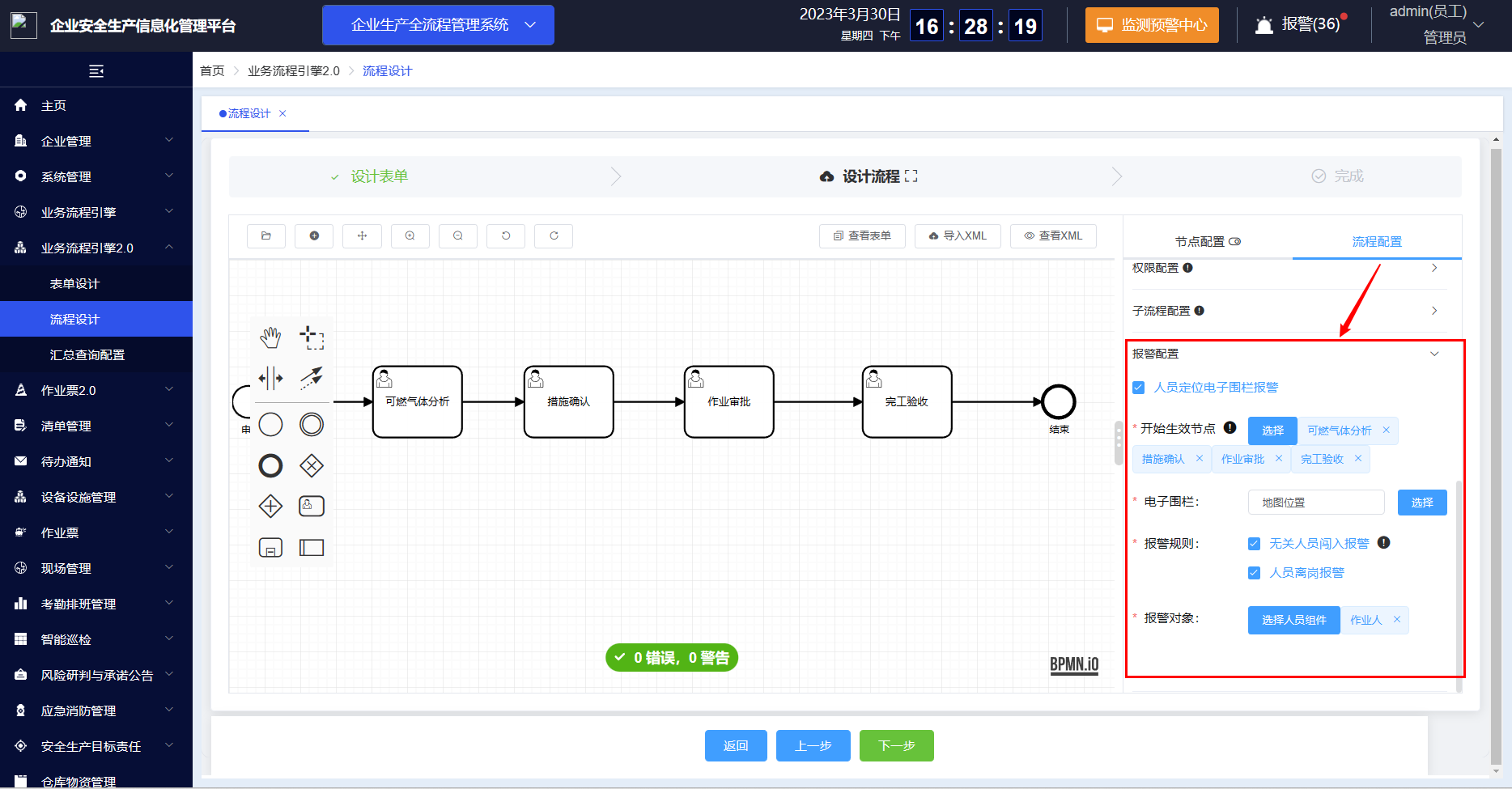Create parallel gateway plus diamond
Screen dimensions: 1512x789
pos(270,507)
